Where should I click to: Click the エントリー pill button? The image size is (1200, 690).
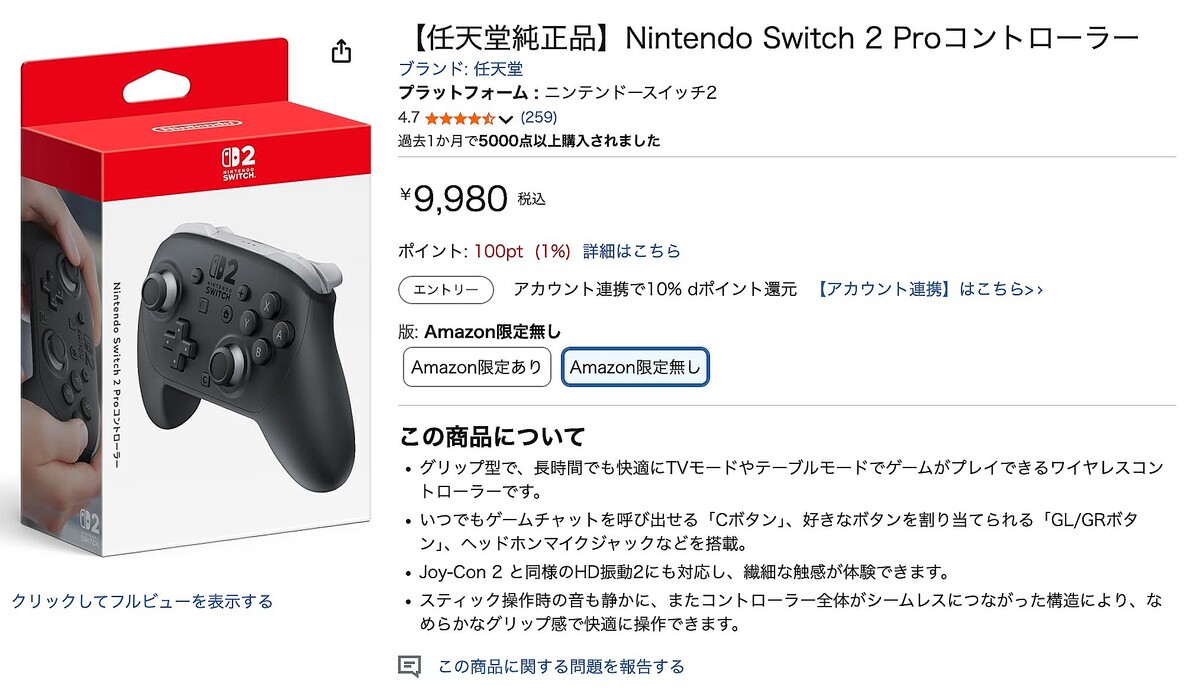(x=444, y=290)
